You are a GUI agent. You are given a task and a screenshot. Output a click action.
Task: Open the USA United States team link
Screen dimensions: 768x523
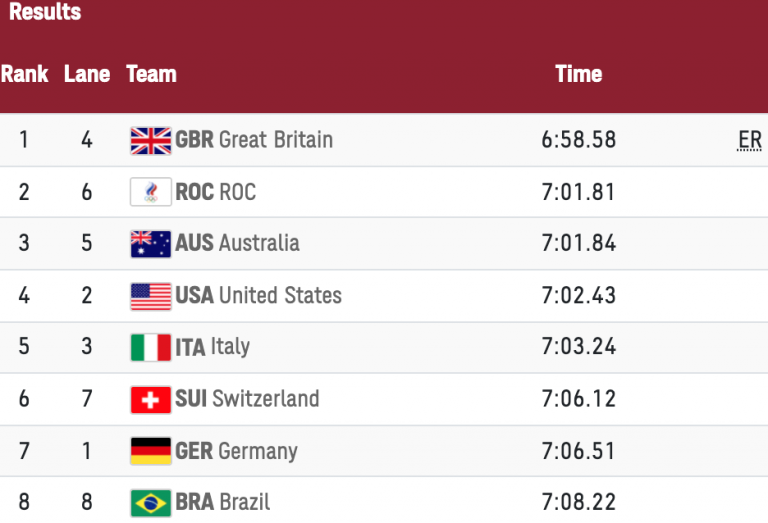[258, 295]
